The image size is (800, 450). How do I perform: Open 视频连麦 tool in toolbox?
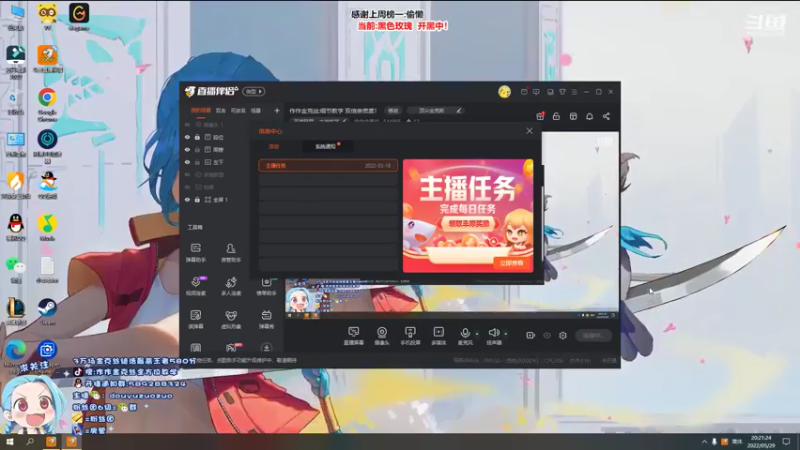[196, 286]
